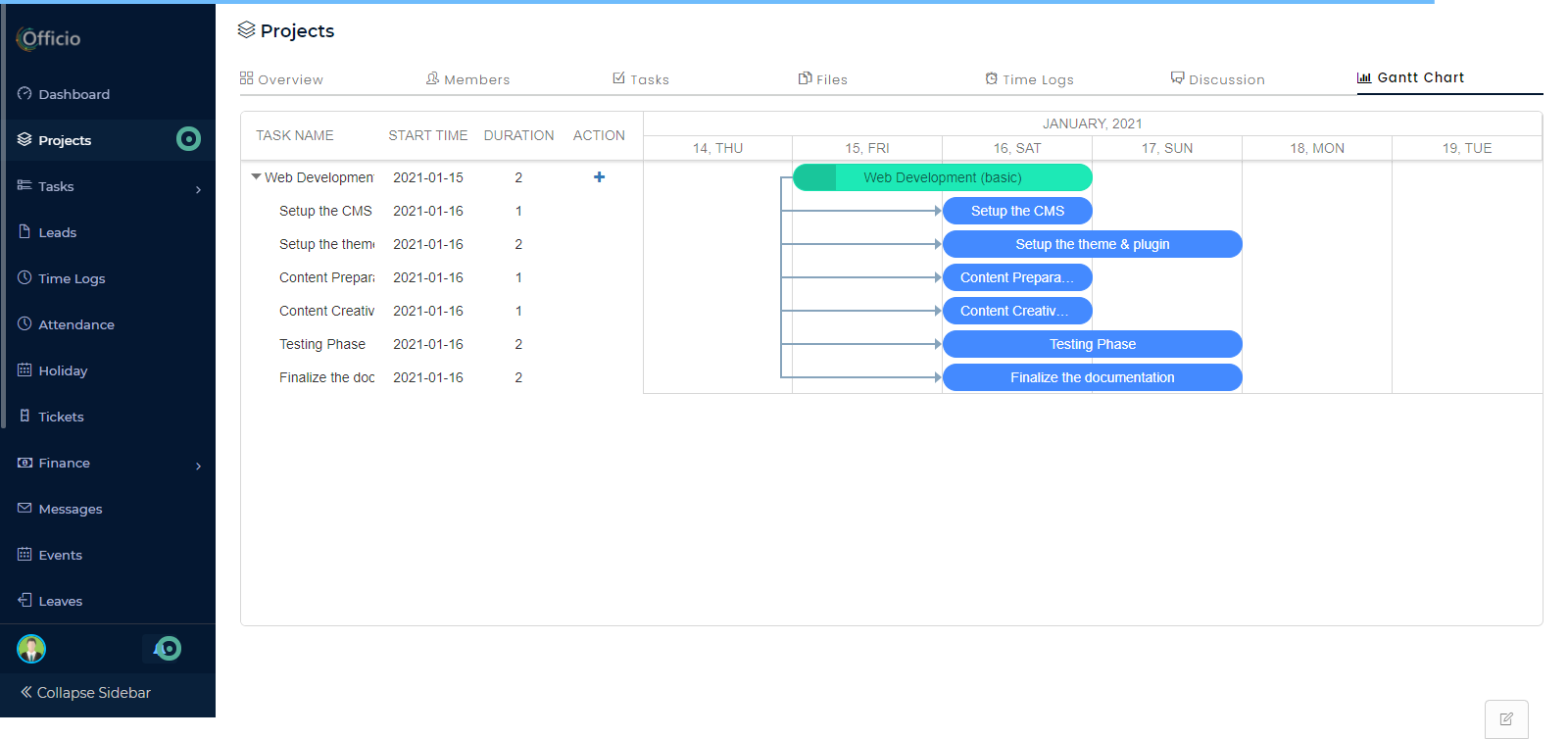Switch to the Discussion tab
This screenshot has height=739, width=1568.
coord(1217,78)
